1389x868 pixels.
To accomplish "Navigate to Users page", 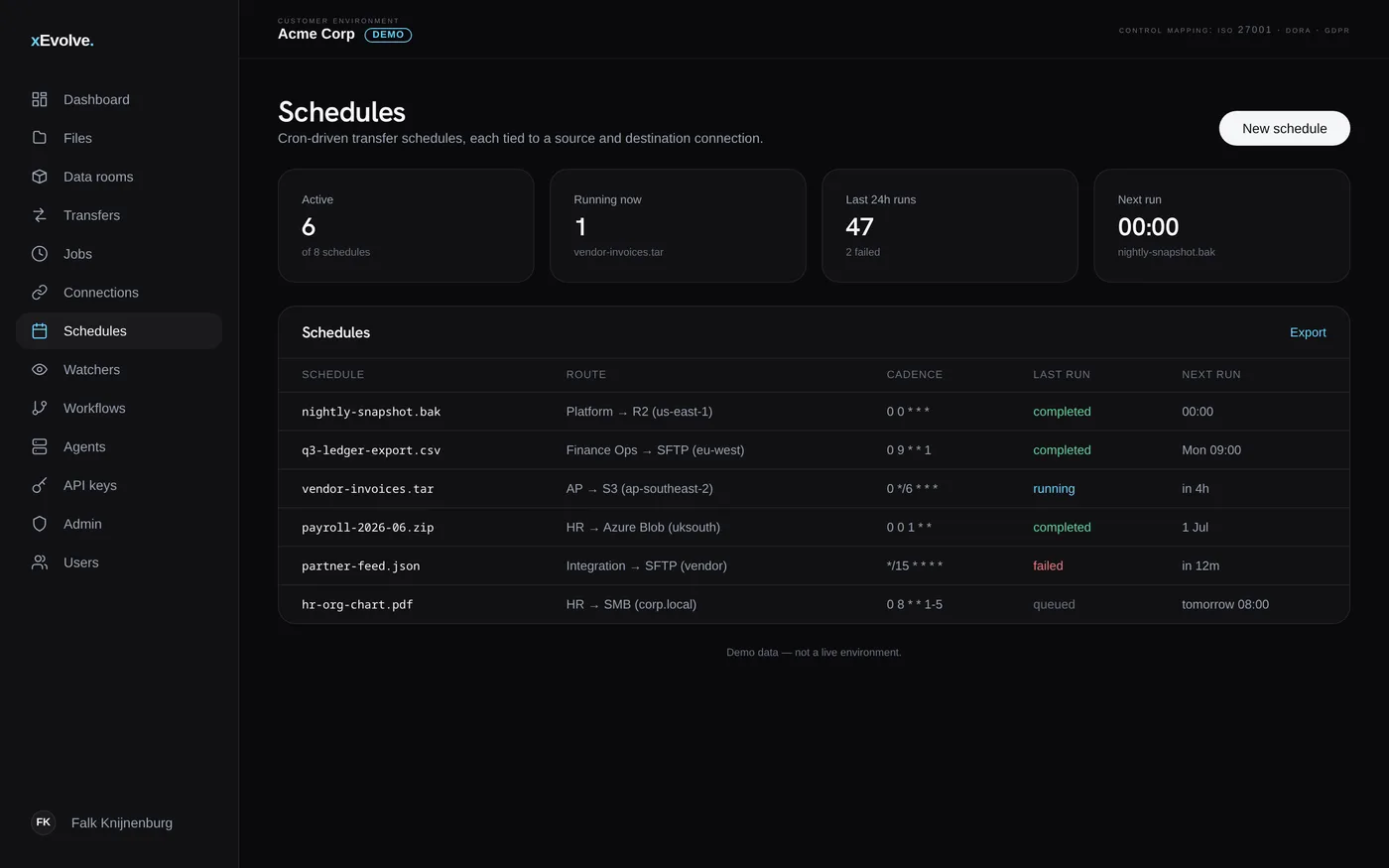I will coord(119,562).
